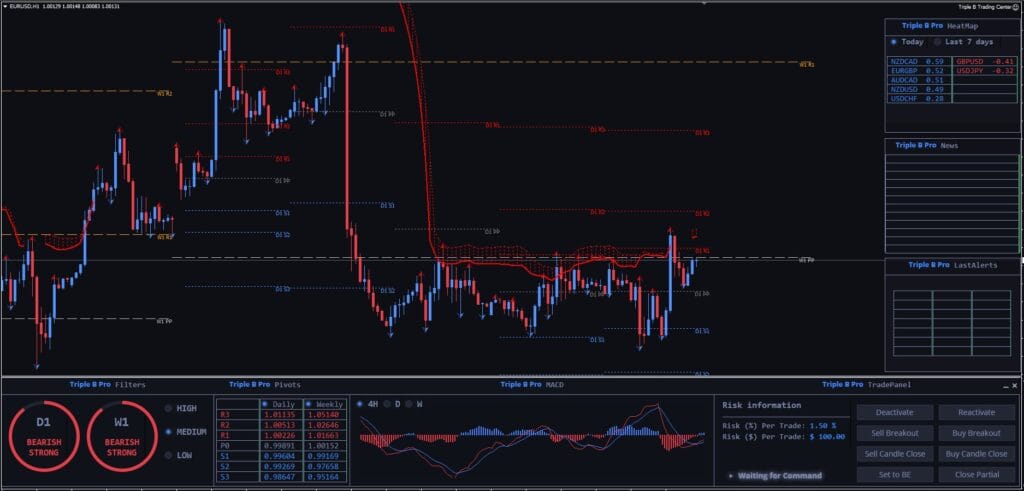Select GBPUSD in the heatmap list
This screenshot has width=1024, height=491.
tap(985, 61)
